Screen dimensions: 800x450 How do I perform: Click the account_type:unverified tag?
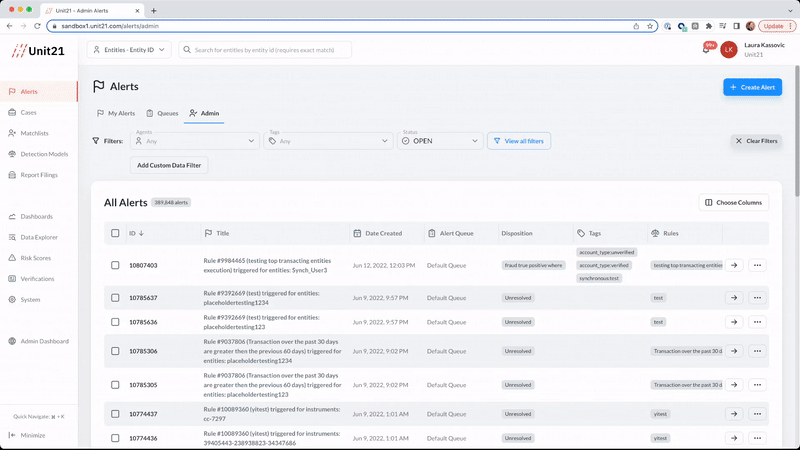pos(606,253)
